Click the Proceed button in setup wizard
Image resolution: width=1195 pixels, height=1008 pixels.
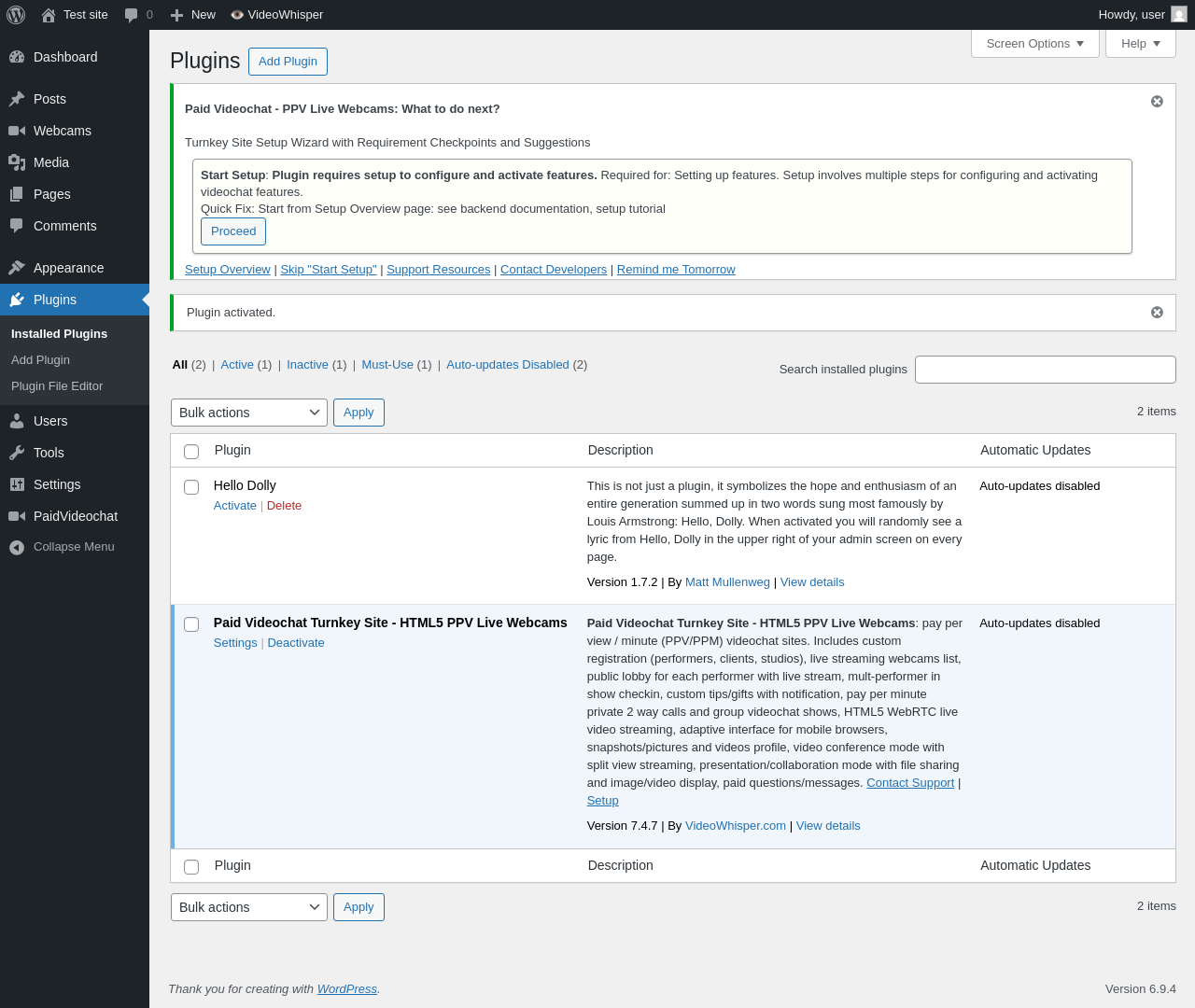pos(233,231)
